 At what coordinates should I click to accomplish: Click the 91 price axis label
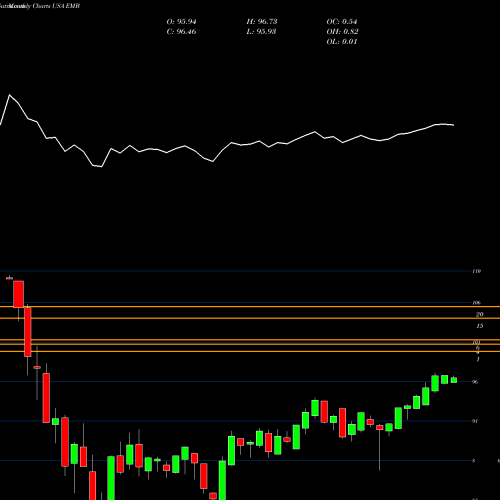pyautogui.click(x=475, y=421)
